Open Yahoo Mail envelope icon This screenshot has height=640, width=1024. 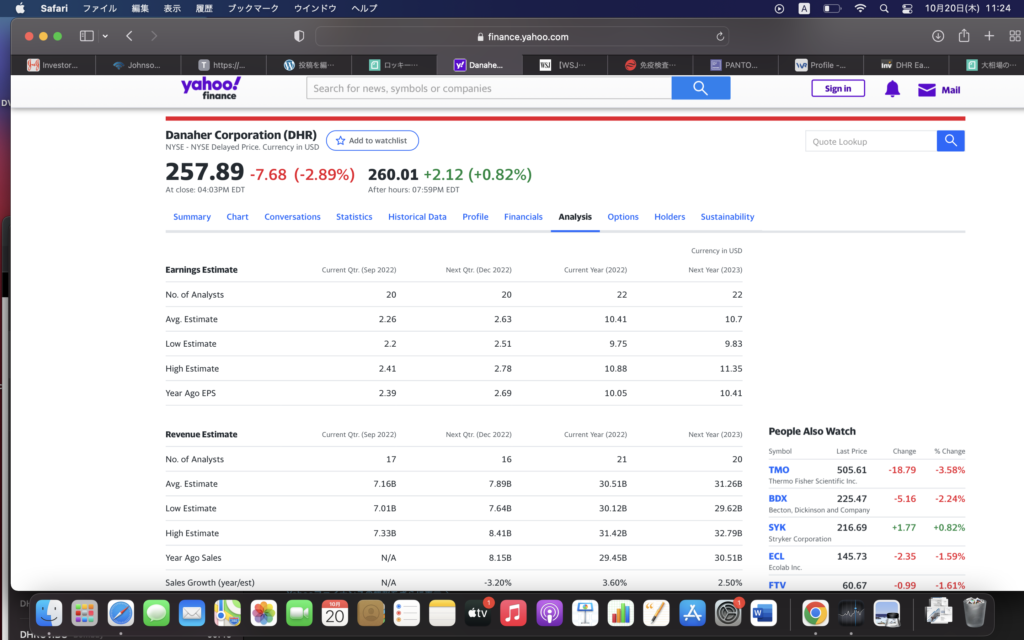click(x=927, y=89)
